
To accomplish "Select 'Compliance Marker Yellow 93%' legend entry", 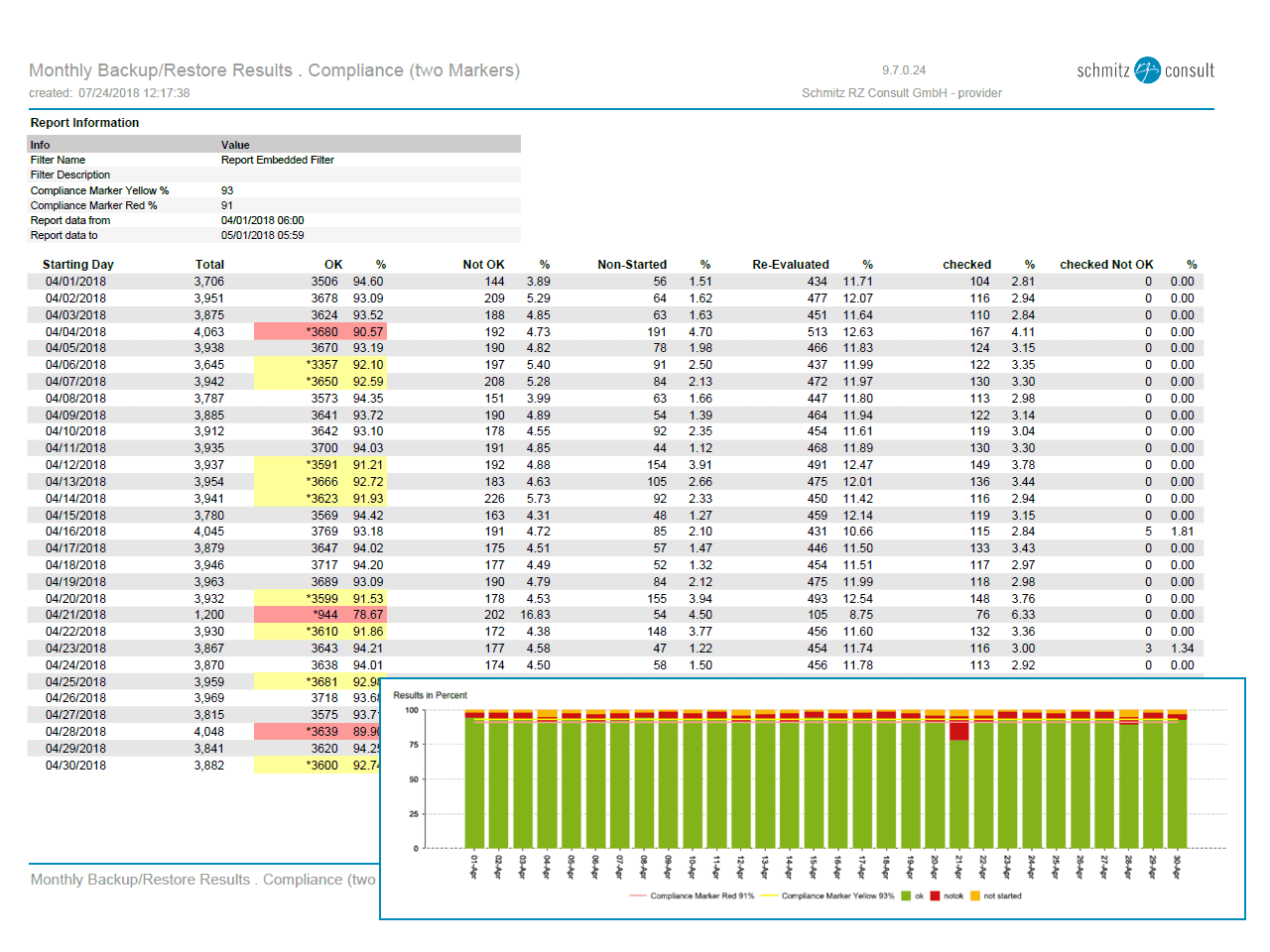I will (x=827, y=895).
